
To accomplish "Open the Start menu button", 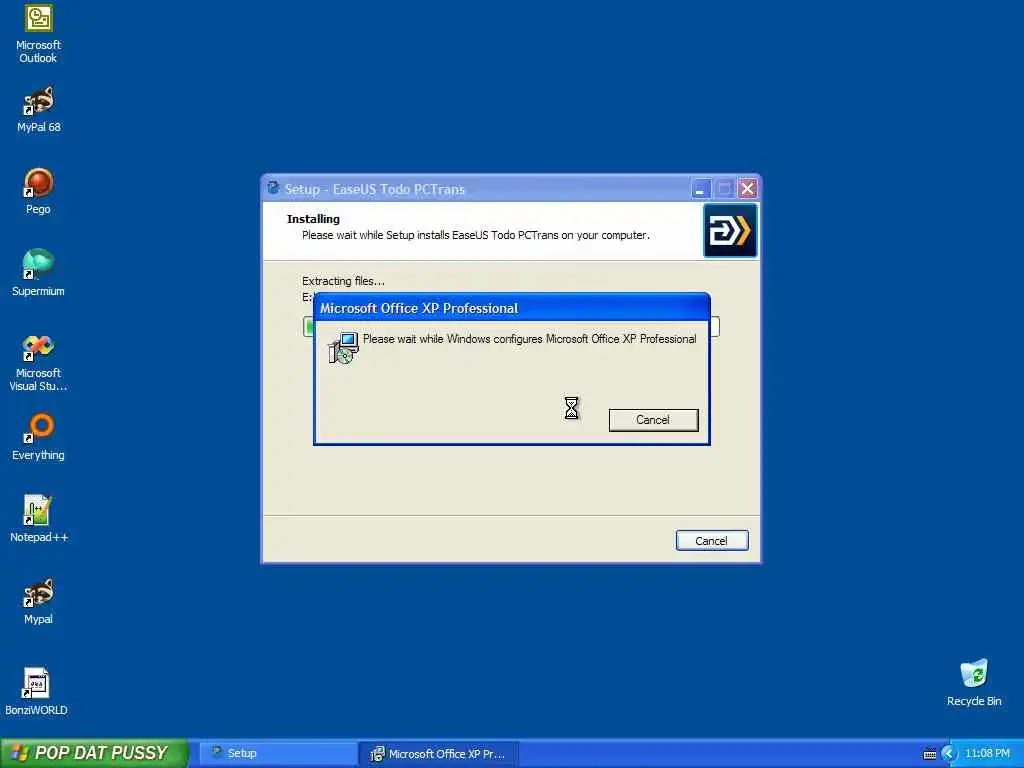I will [x=94, y=753].
